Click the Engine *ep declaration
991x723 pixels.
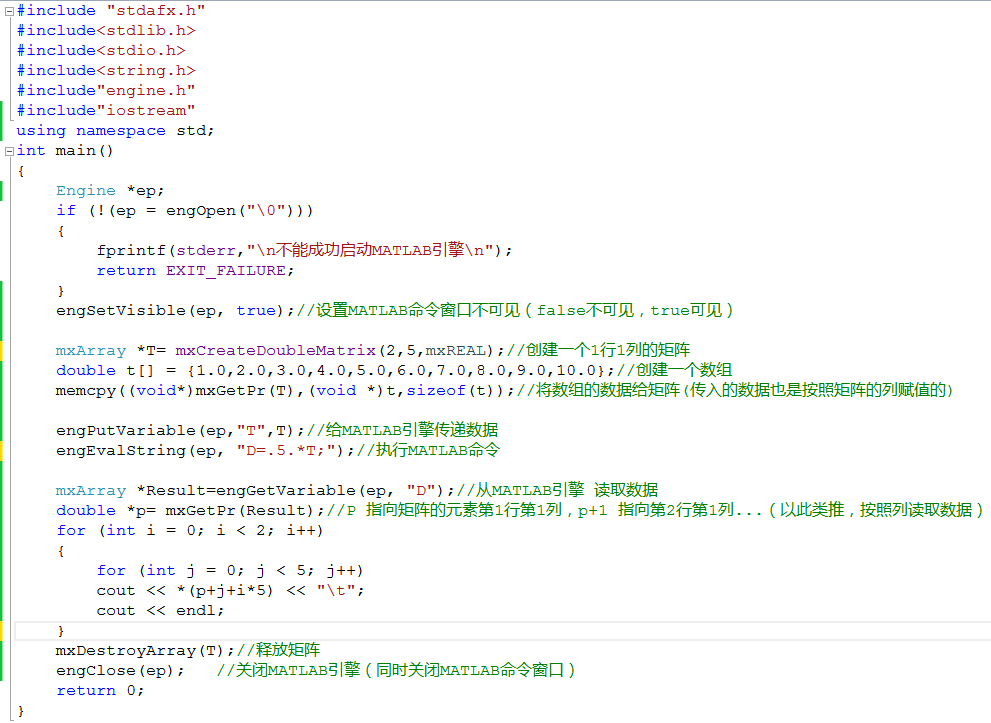tap(110, 191)
